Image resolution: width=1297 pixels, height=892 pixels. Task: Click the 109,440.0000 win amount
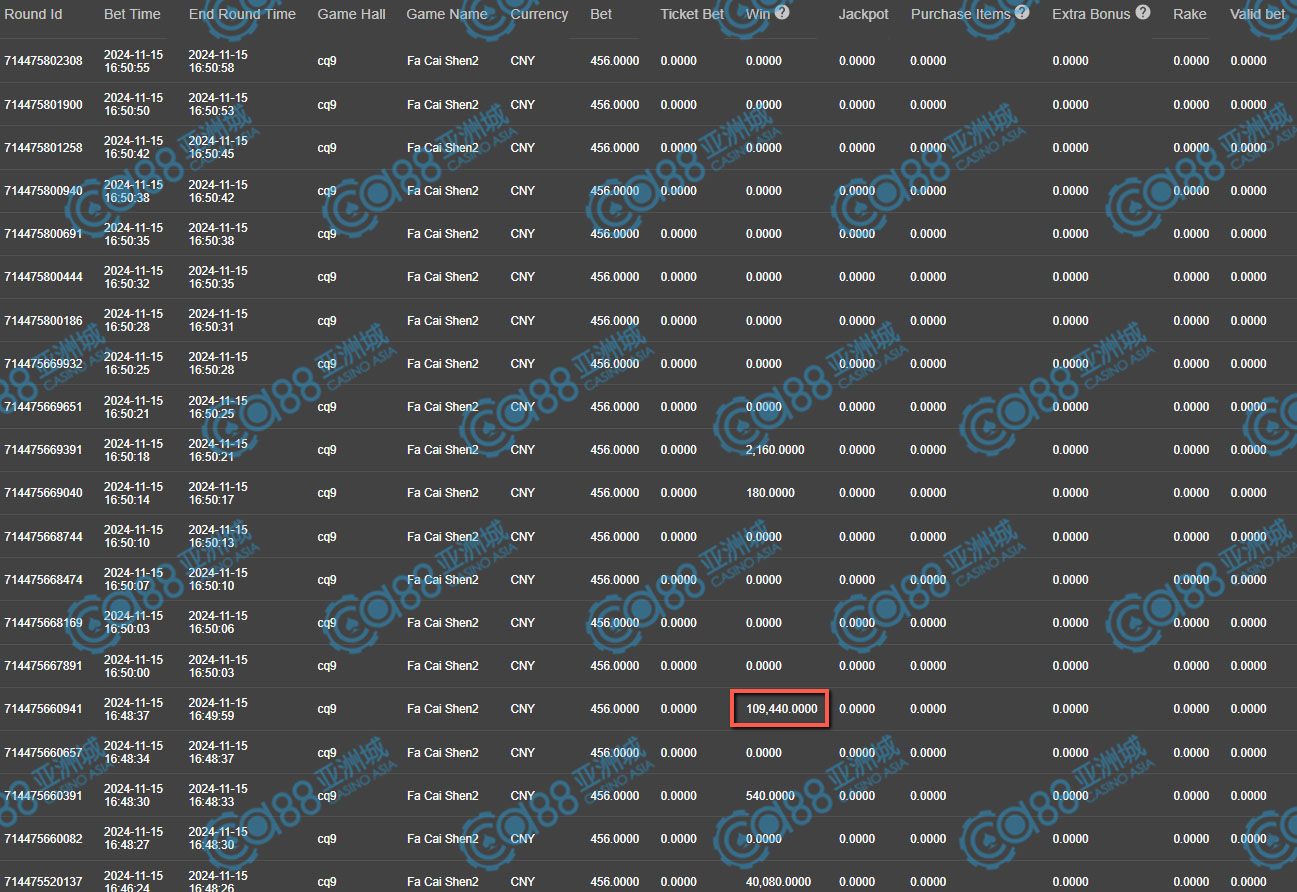[x=782, y=709]
